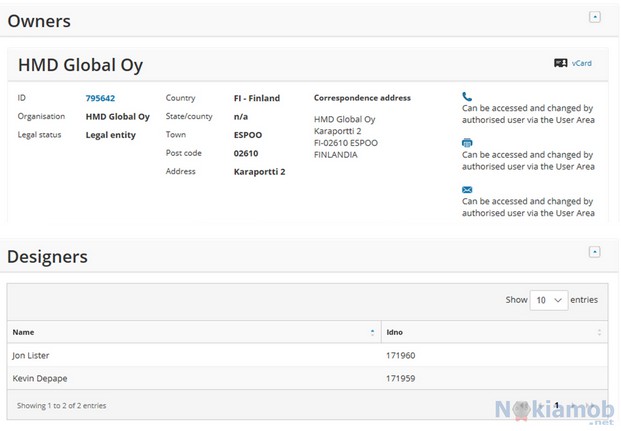Collapse the Owners section
The height and width of the screenshot is (431, 621).
pyautogui.click(x=595, y=17)
